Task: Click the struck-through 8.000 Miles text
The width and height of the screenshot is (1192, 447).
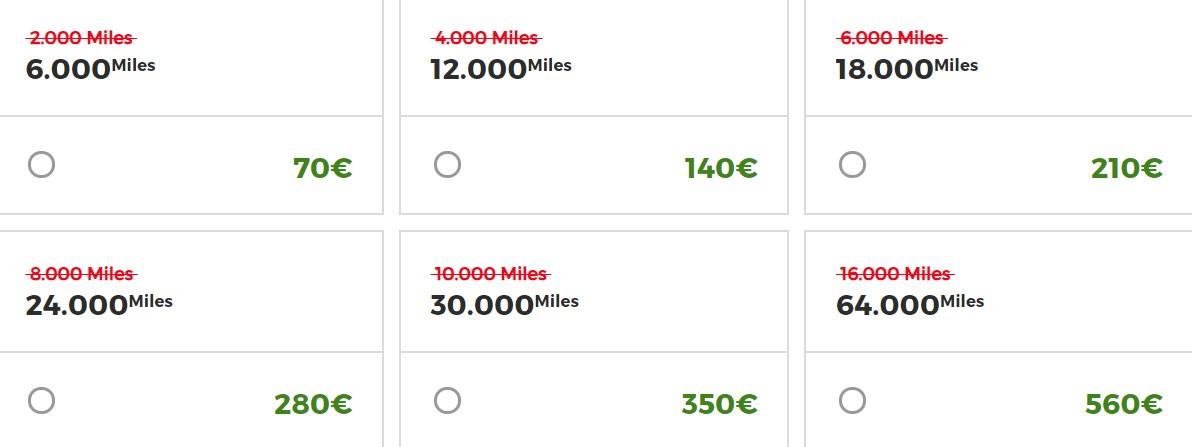Action: [x=81, y=273]
